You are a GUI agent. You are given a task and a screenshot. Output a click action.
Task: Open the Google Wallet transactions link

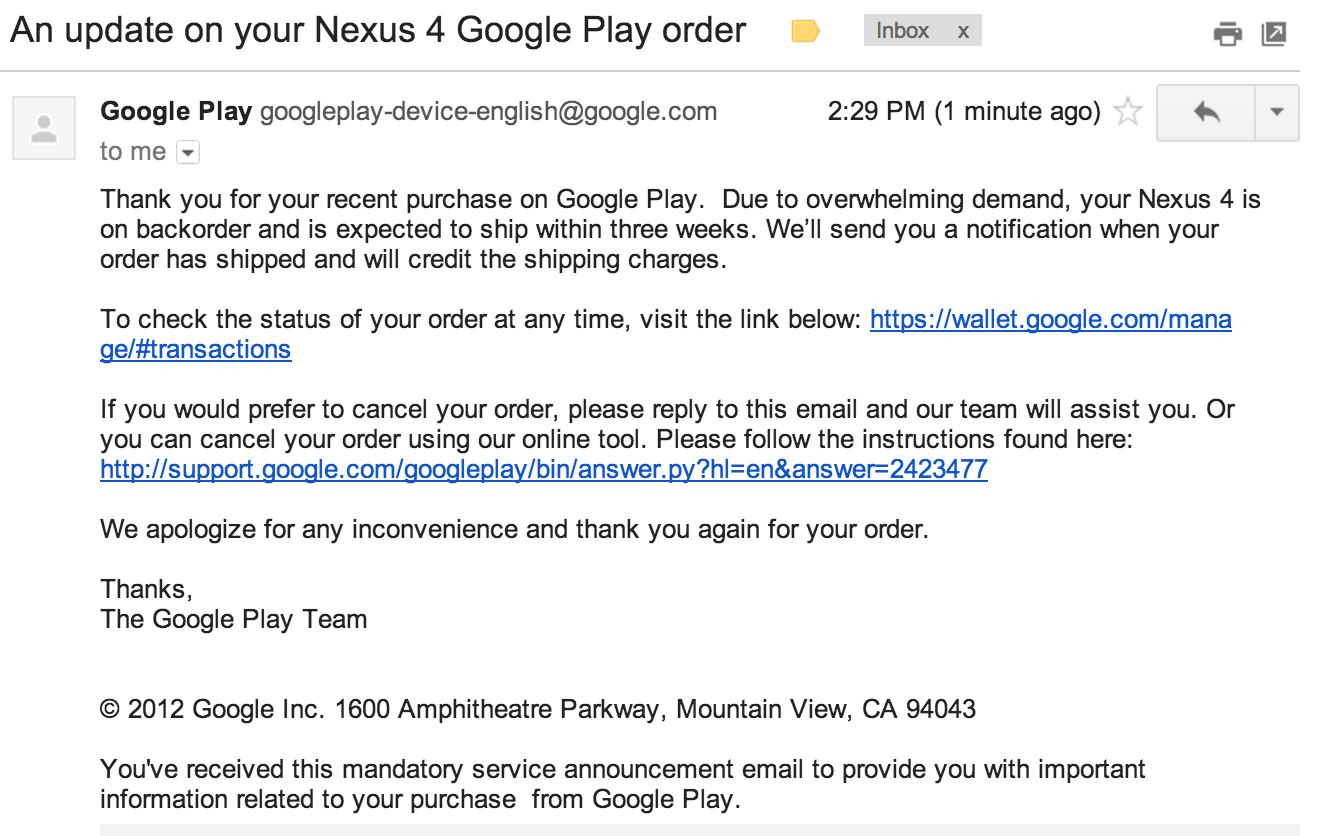[x=1050, y=319]
